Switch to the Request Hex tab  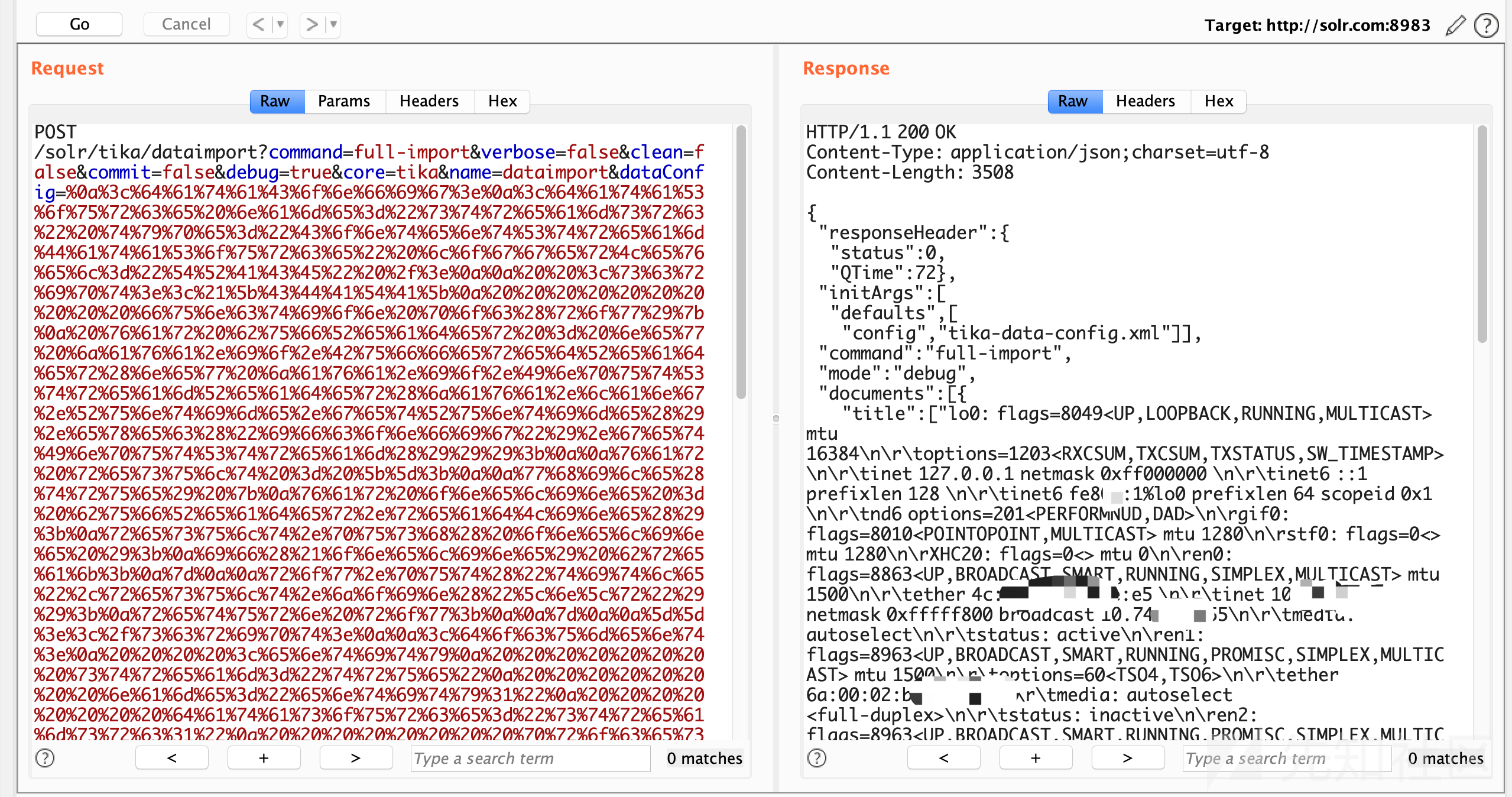pyautogui.click(x=502, y=101)
